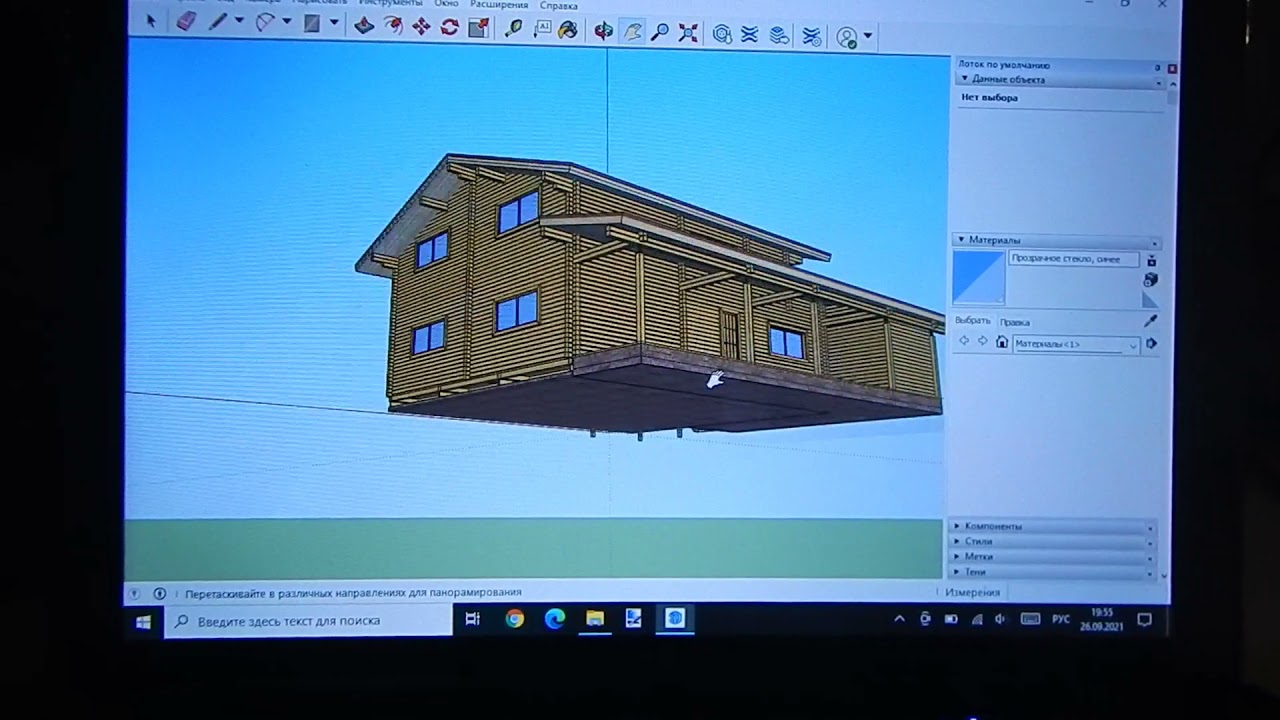Collapse the Данные объекта panel
Viewport: 1280px width, 720px height.
coord(1059,79)
